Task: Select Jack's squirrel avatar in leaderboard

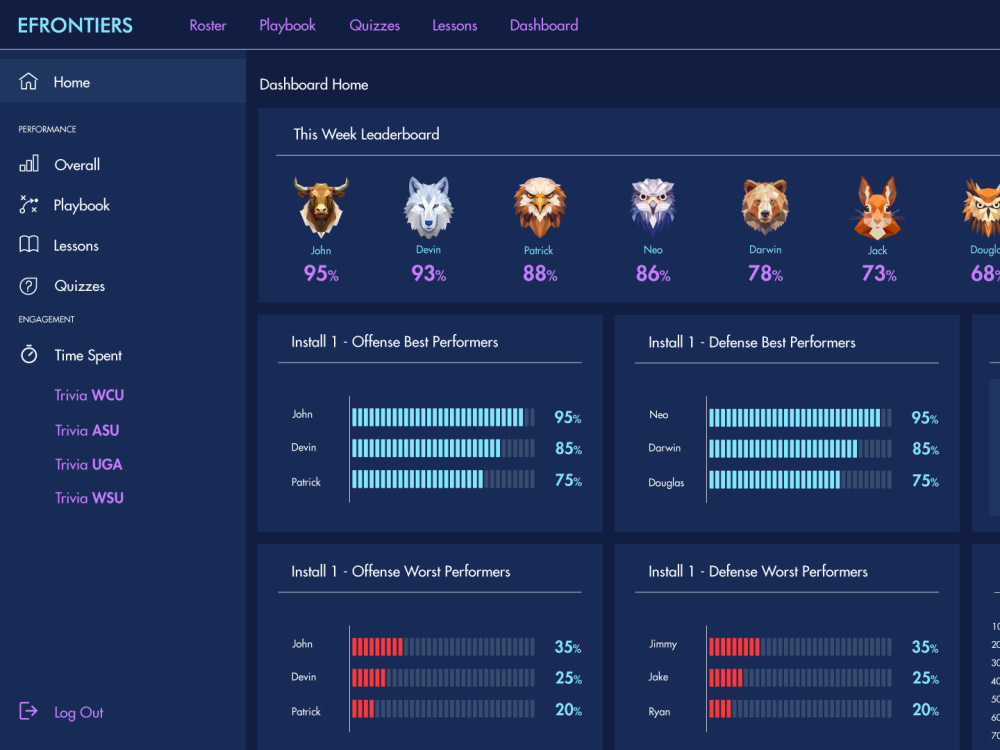Action: point(878,208)
